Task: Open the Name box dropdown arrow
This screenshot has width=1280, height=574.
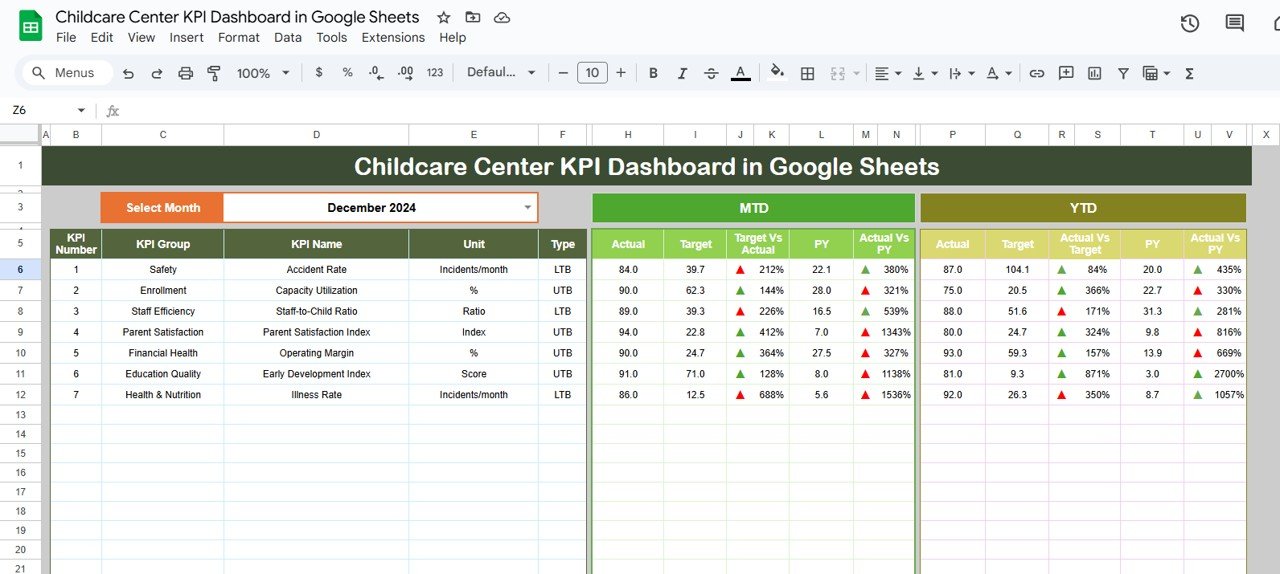Action: click(81, 111)
